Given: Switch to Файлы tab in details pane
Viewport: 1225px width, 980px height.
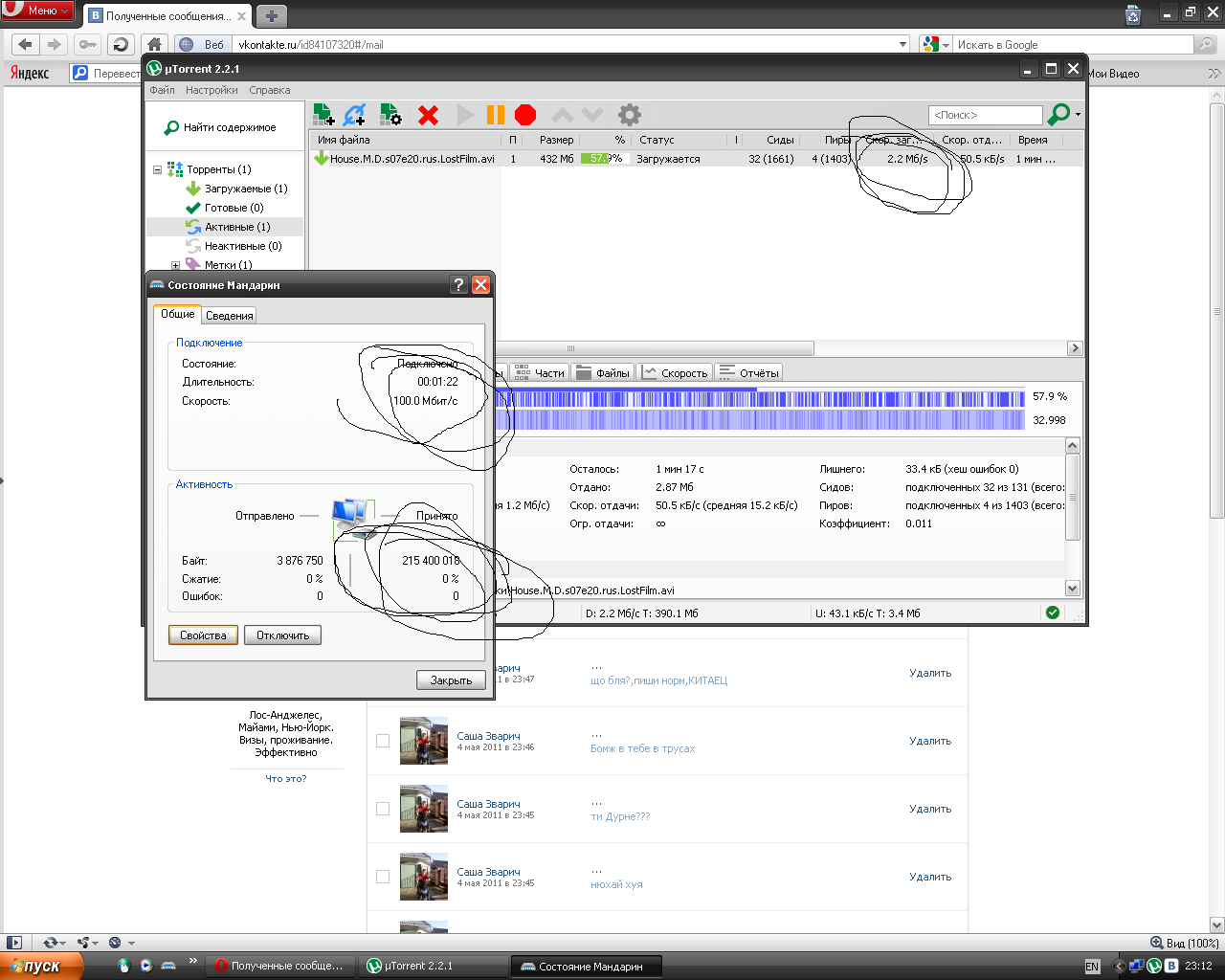Looking at the screenshot, I should 603,373.
